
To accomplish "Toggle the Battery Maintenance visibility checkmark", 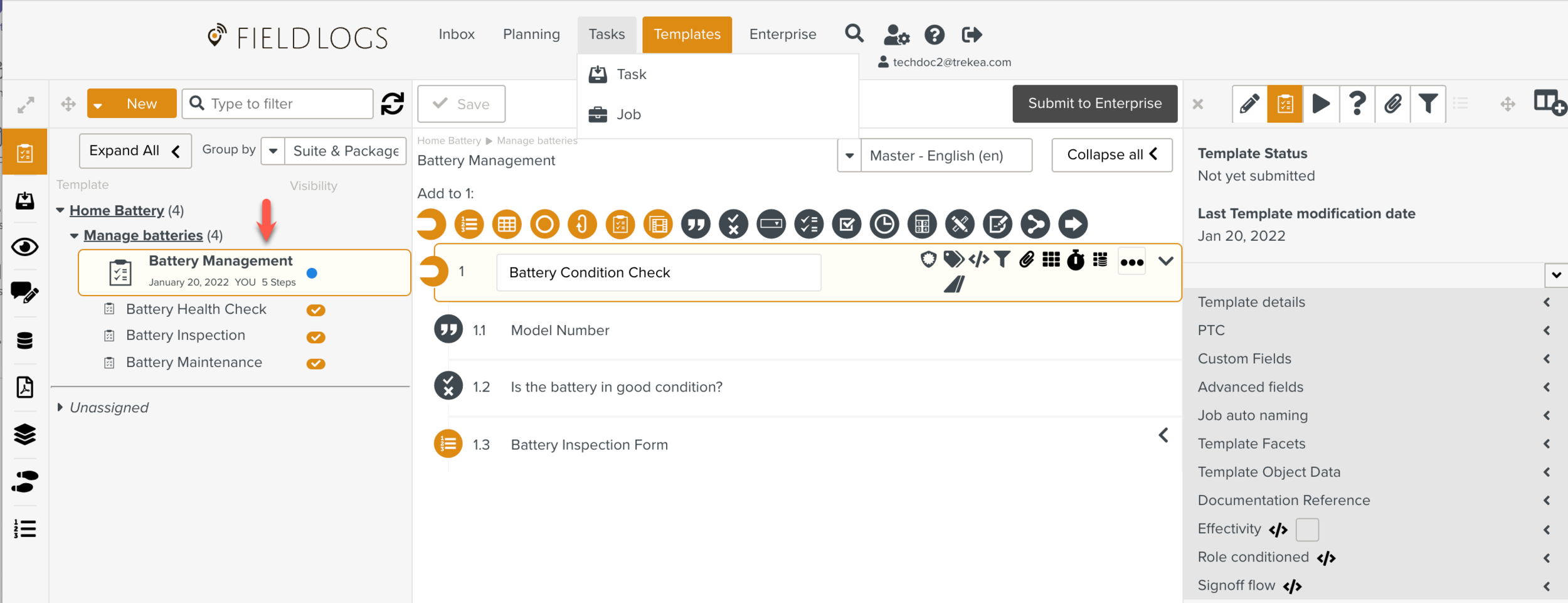I will tap(315, 363).
